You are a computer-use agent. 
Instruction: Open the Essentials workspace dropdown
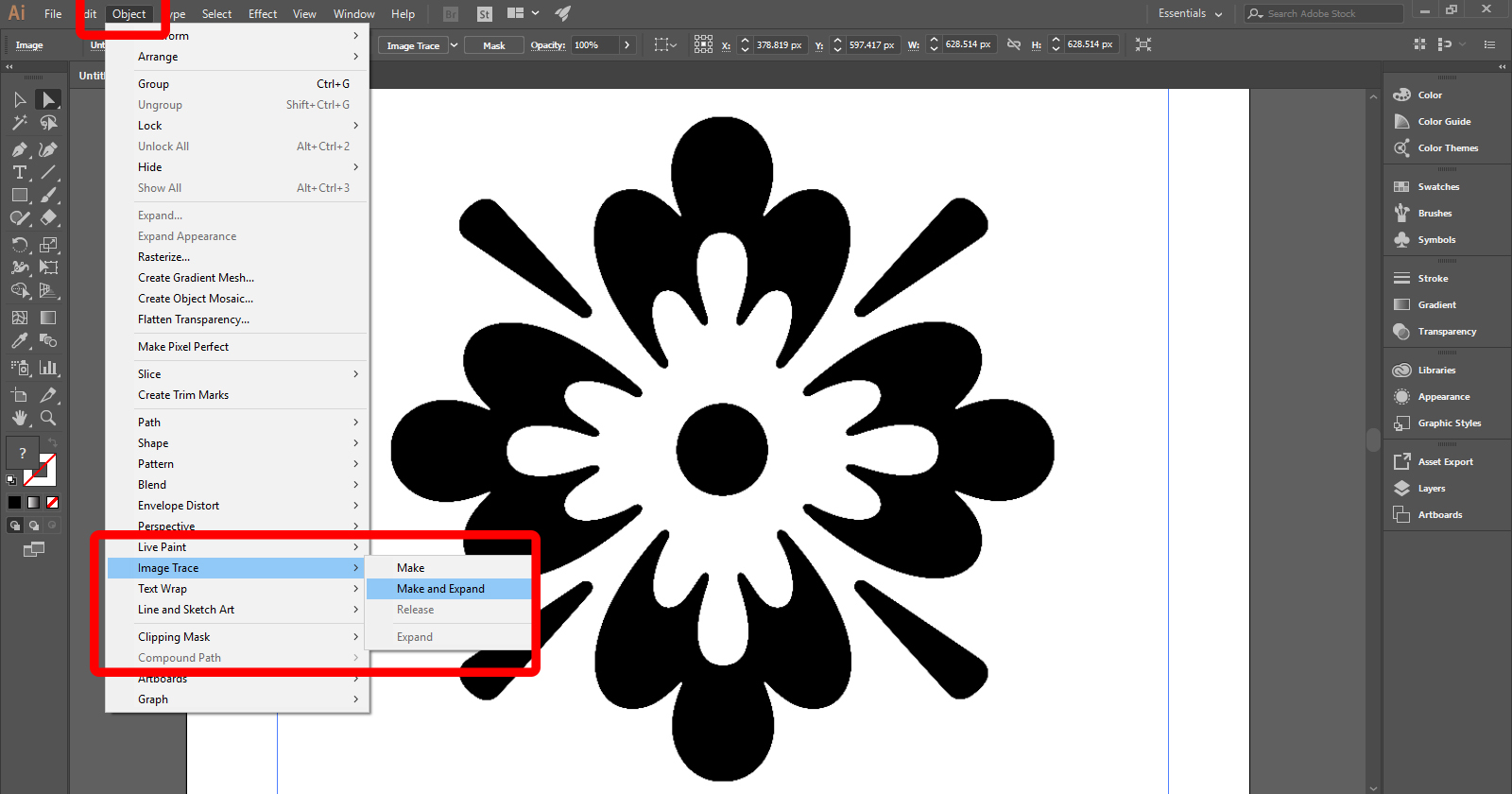pyautogui.click(x=1190, y=13)
